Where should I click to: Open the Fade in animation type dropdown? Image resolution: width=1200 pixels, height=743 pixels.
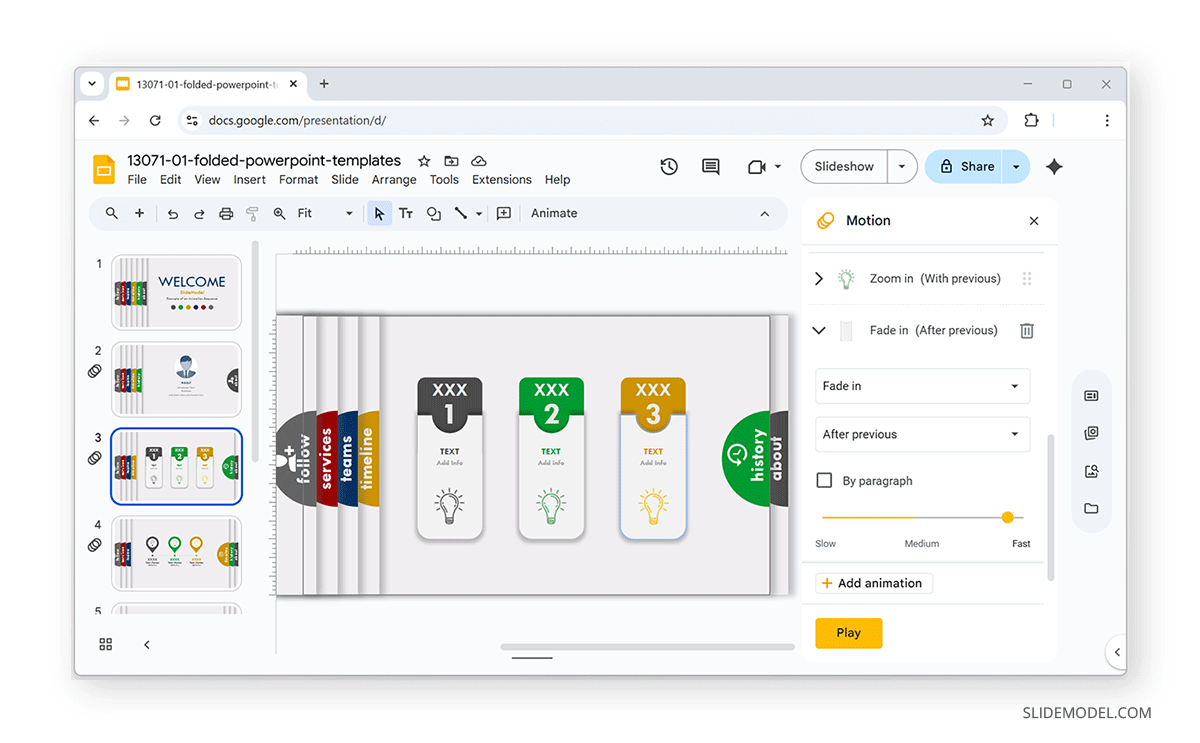coord(921,386)
